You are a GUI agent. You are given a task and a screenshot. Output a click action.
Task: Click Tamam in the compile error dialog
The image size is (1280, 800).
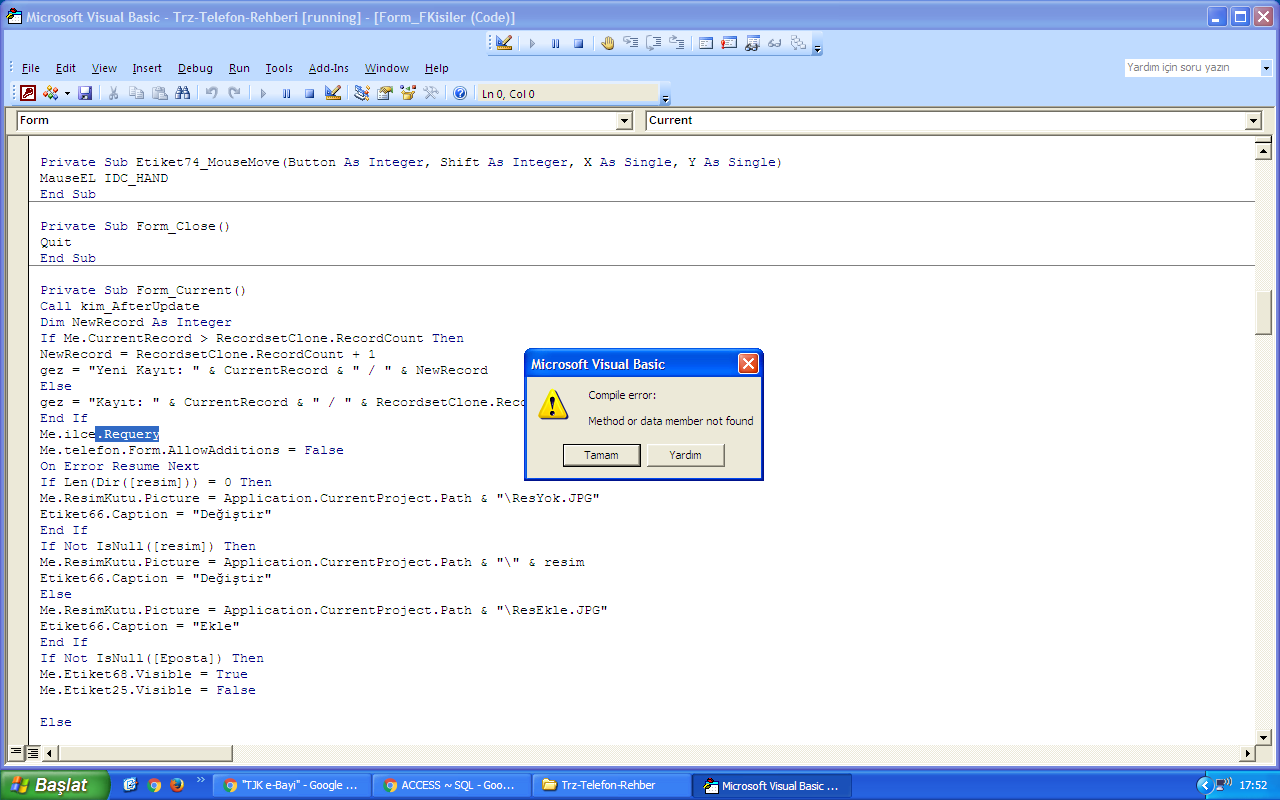click(x=601, y=455)
